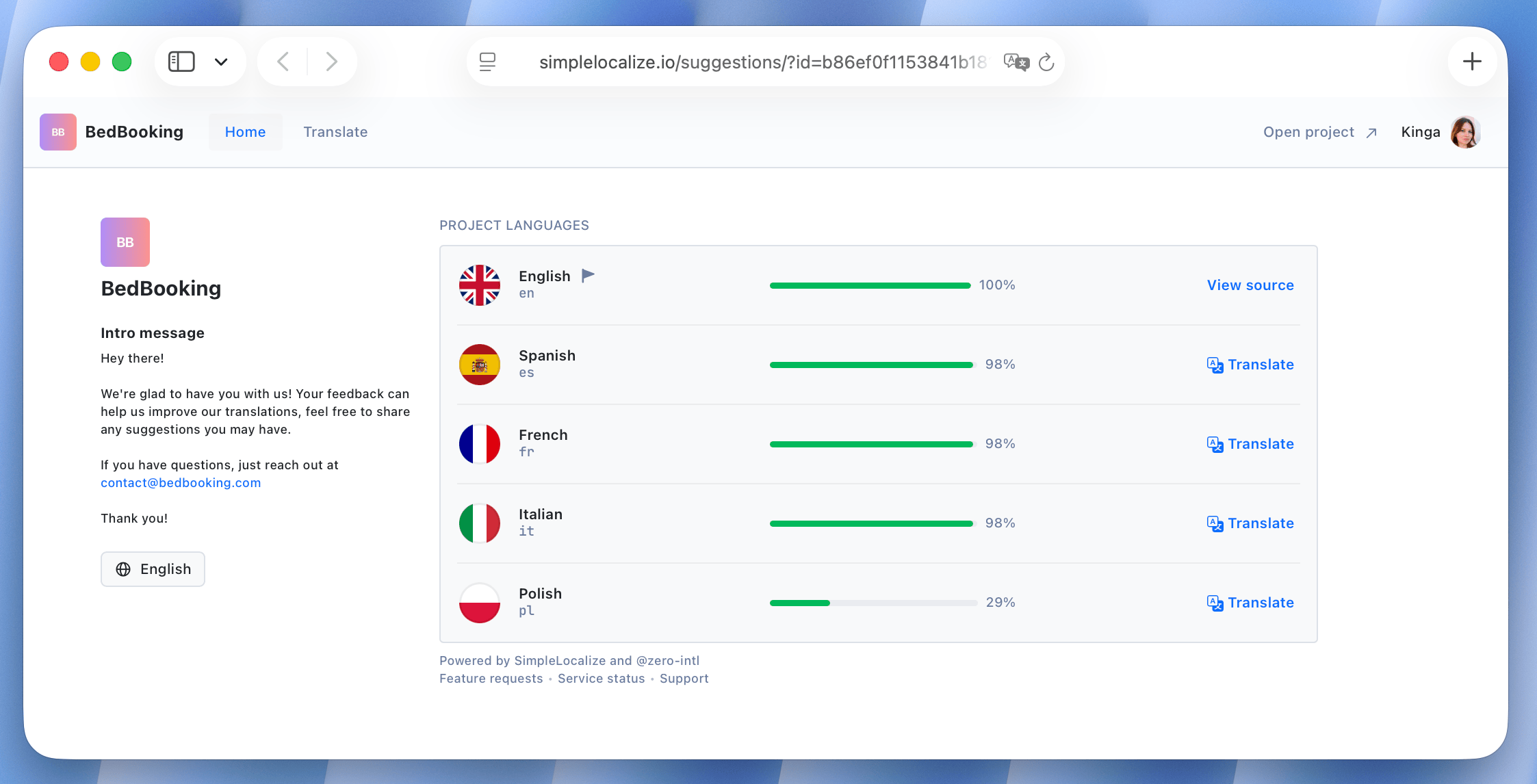Click the English 100% percentage value
Viewport: 1537px width, 784px height.
[x=997, y=285]
